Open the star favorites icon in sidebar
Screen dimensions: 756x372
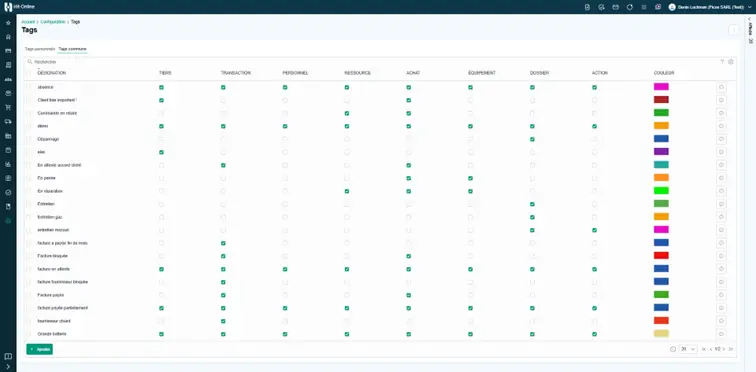click(x=8, y=23)
